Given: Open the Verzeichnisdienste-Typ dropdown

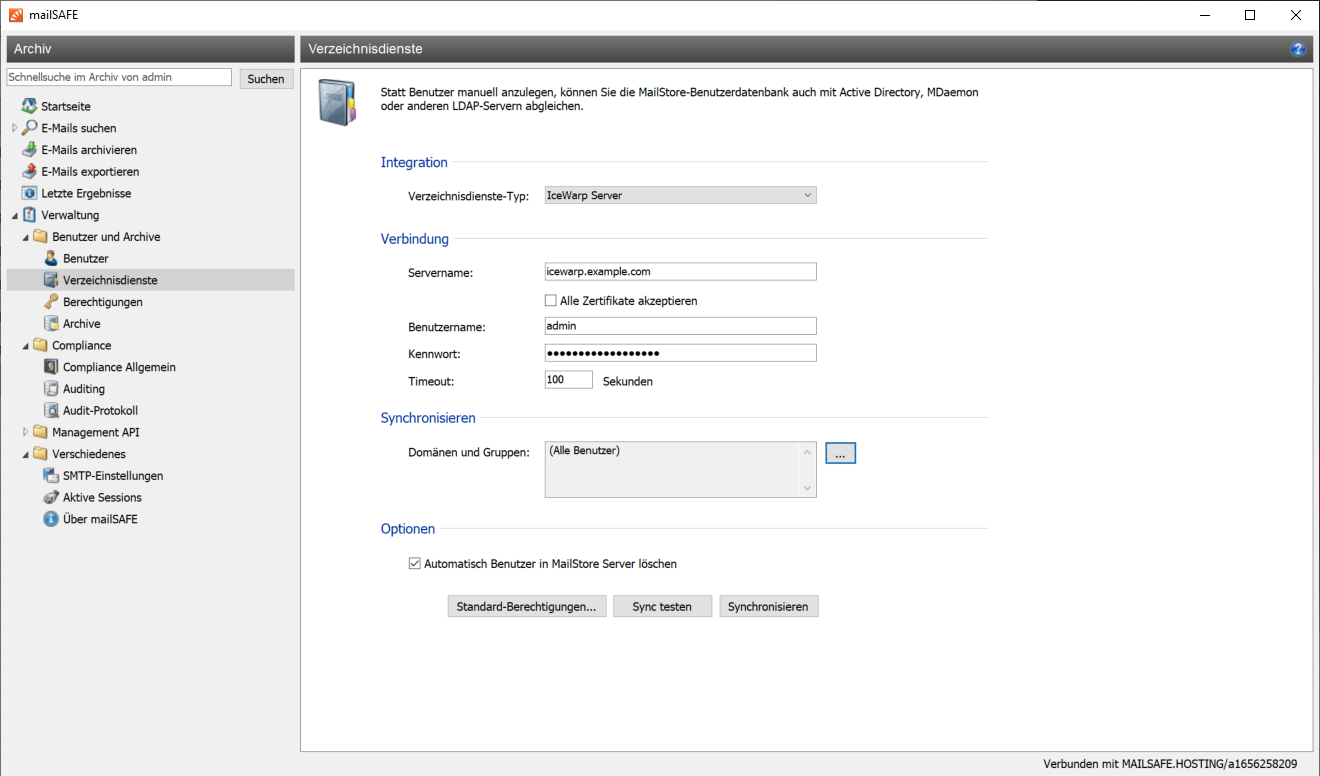Looking at the screenshot, I should pos(680,196).
